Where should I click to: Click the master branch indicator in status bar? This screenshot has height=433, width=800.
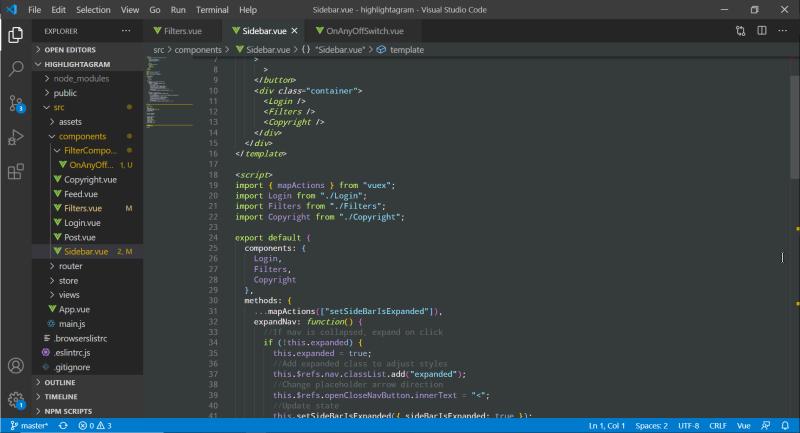[x=29, y=425]
